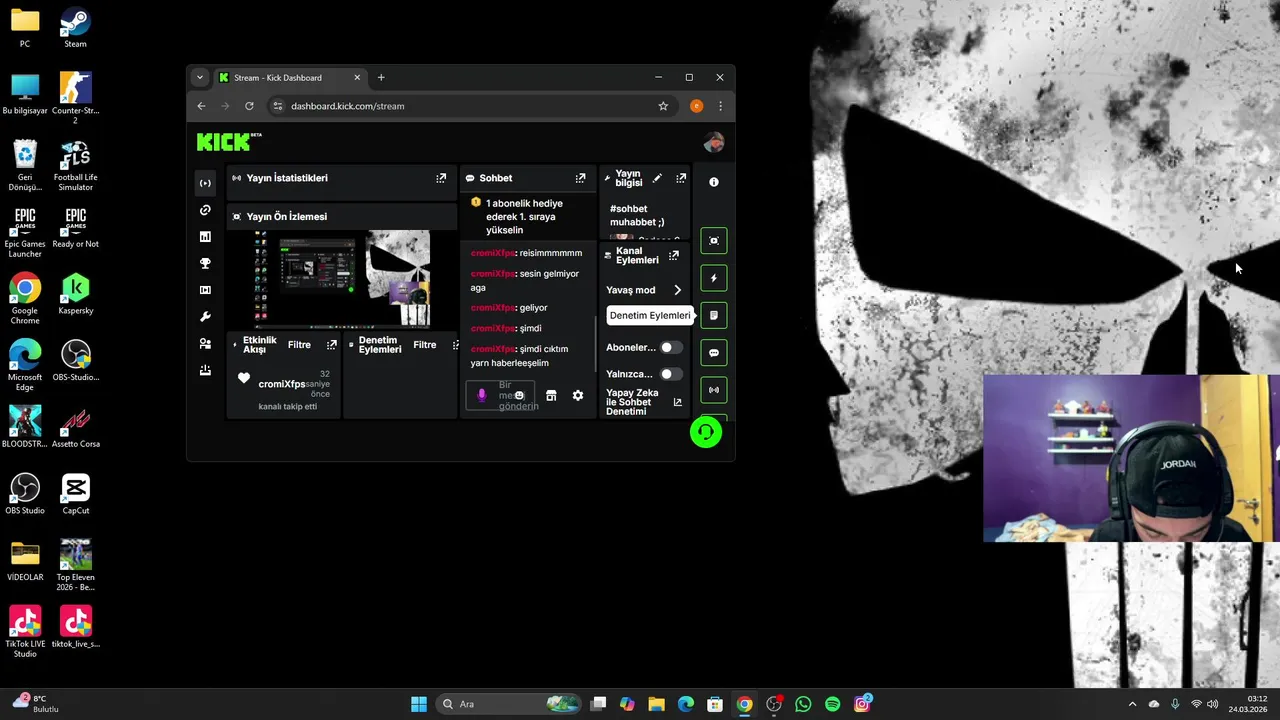
Task: Open the Stream page icon in Kick sidebar
Action: [205, 183]
